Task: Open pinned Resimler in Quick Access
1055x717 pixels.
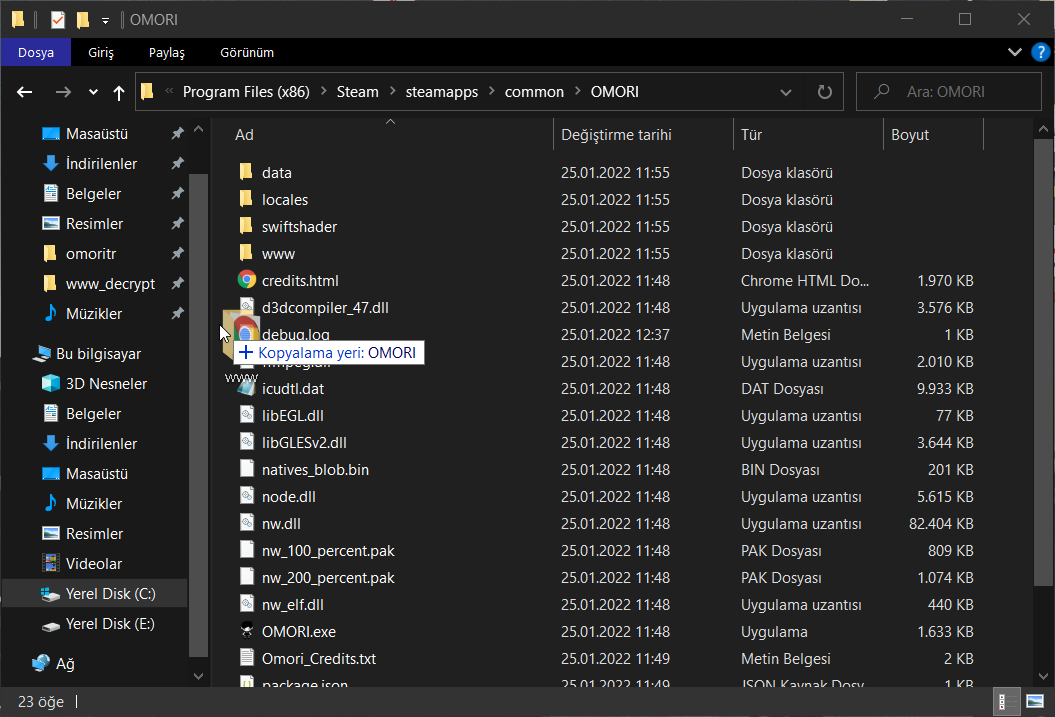Action: tap(94, 223)
